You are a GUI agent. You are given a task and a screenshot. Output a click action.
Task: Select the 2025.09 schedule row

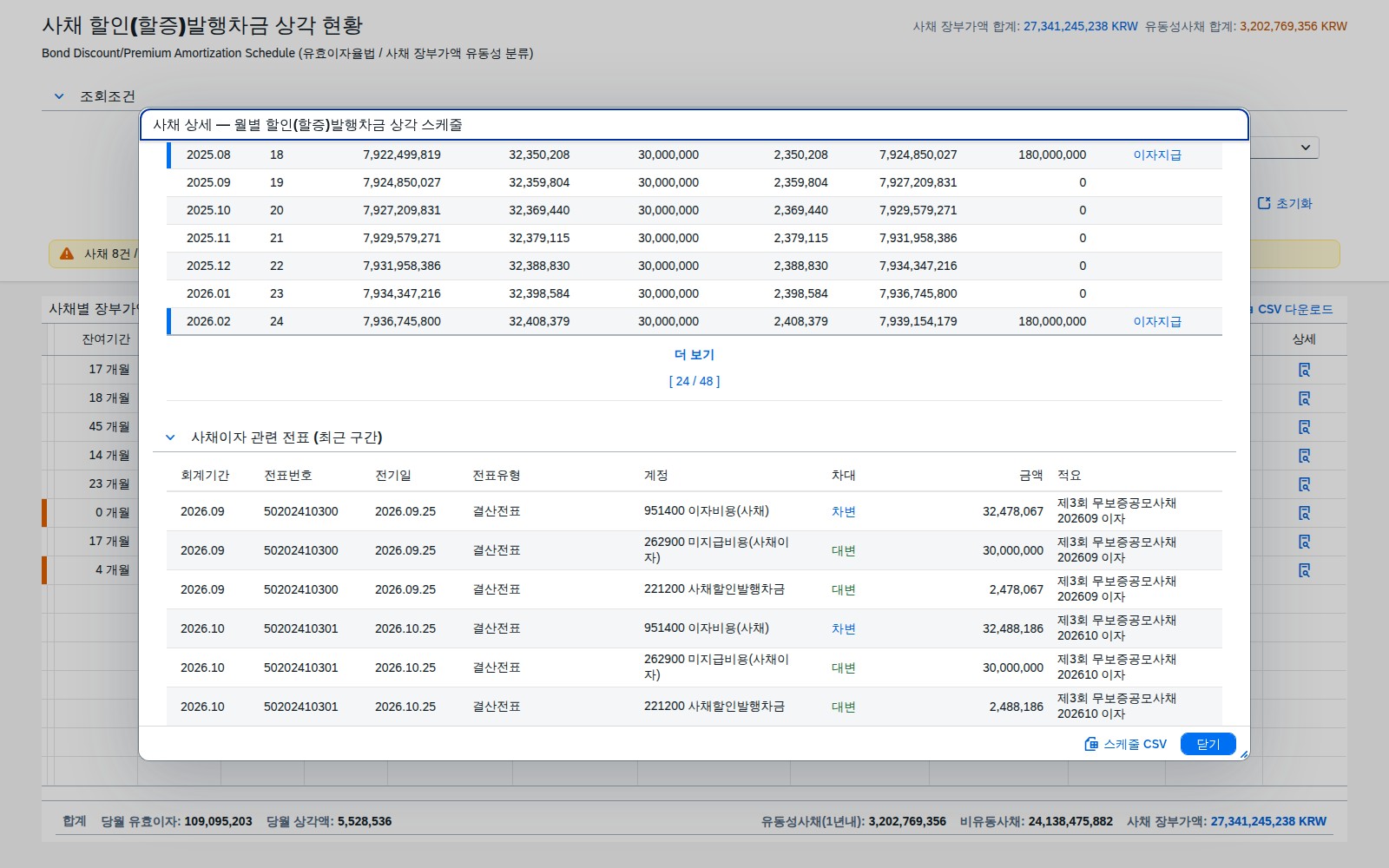pyautogui.click(x=694, y=182)
